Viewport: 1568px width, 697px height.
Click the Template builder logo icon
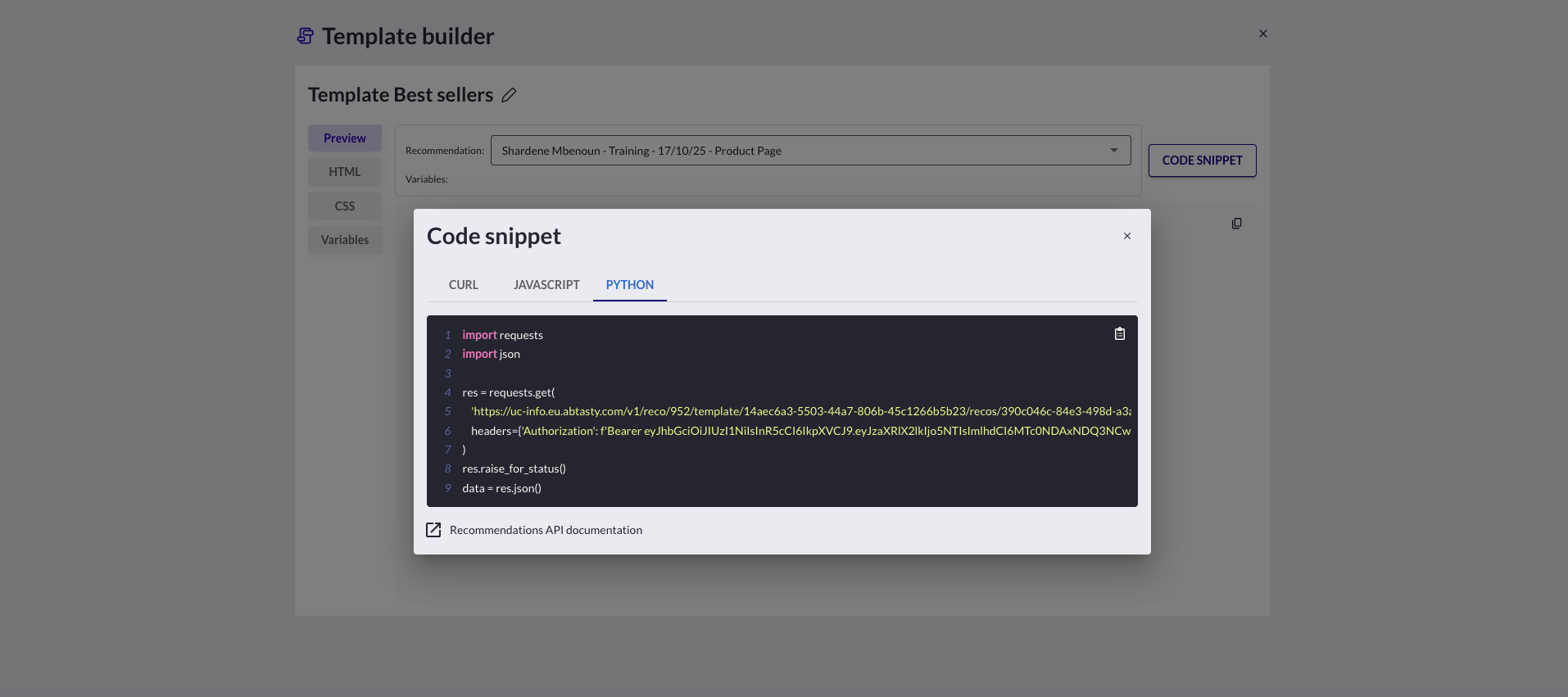[x=306, y=36]
